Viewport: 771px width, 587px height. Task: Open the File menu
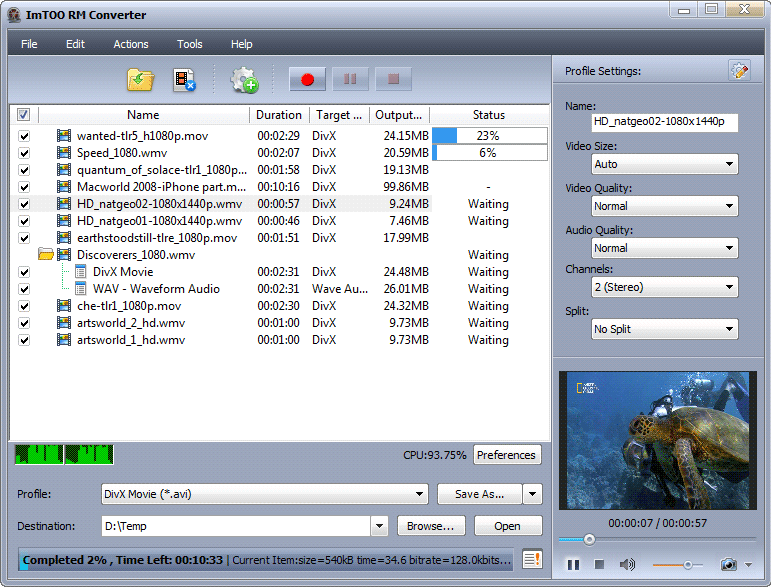click(29, 44)
